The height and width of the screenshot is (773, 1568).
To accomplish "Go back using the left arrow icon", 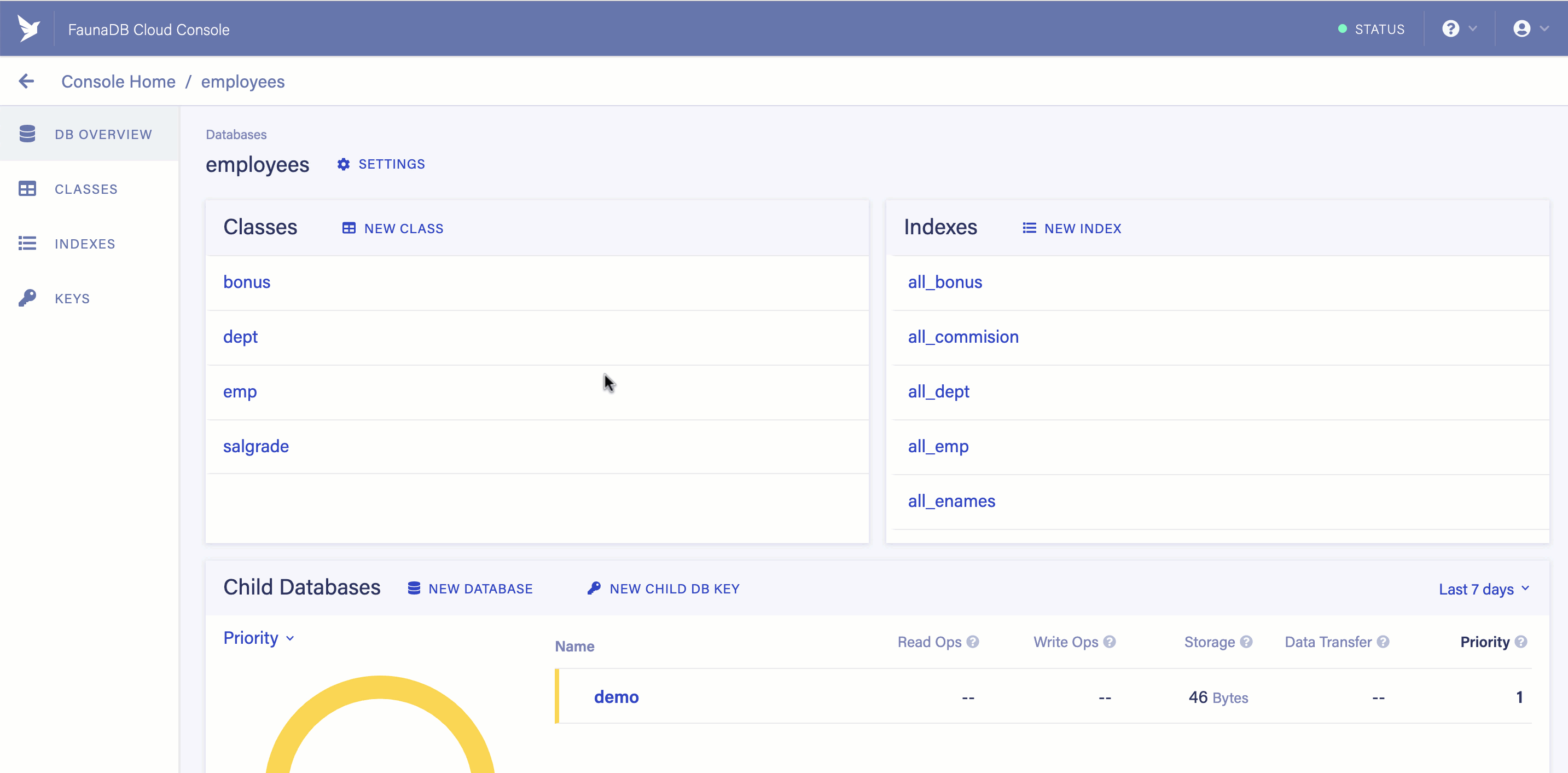I will [26, 81].
